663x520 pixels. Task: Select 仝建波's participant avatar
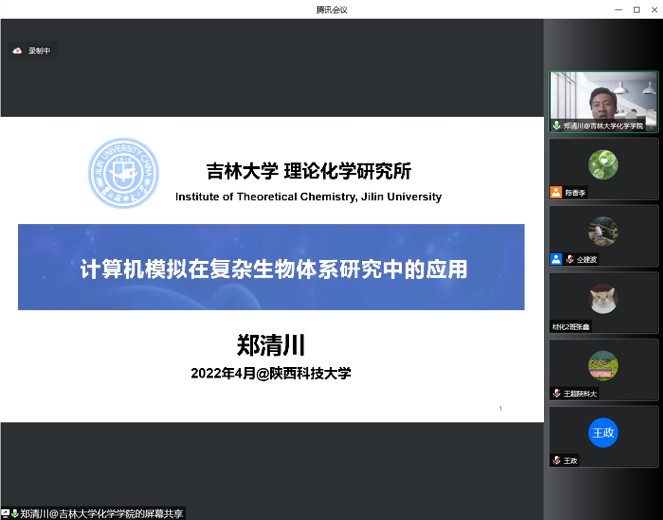pos(603,230)
